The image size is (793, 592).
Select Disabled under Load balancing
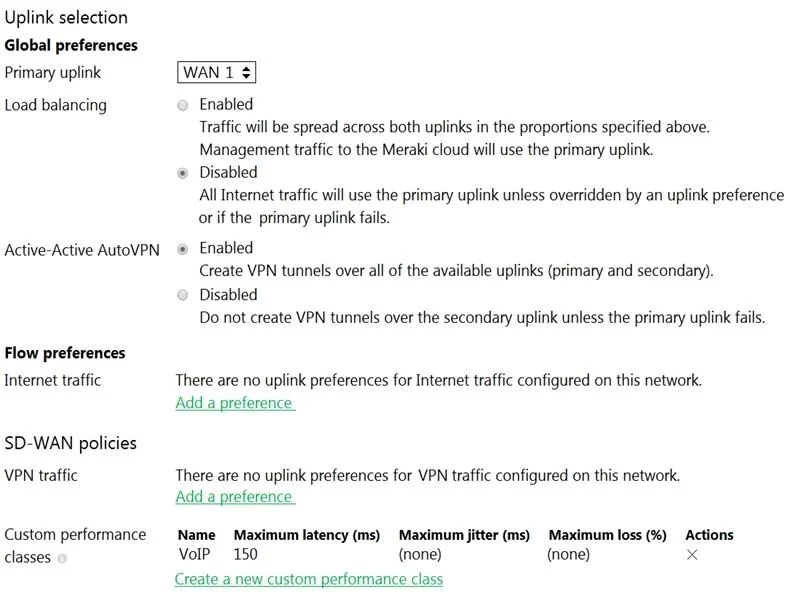click(183, 173)
